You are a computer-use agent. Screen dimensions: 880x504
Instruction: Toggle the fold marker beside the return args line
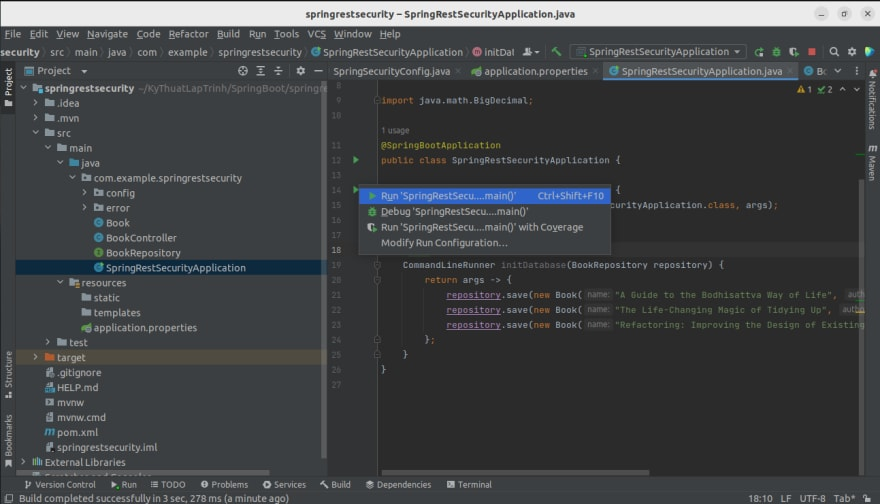click(x=377, y=280)
